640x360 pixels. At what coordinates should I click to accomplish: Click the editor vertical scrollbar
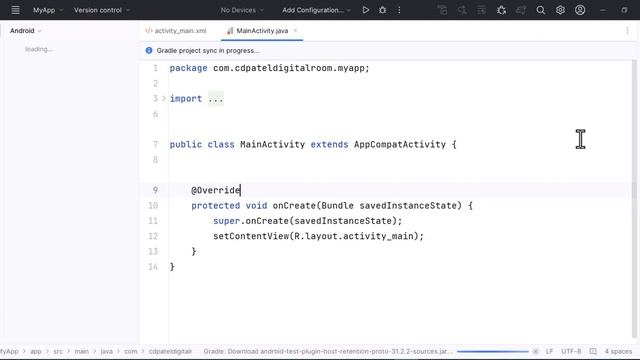pyautogui.click(x=634, y=199)
